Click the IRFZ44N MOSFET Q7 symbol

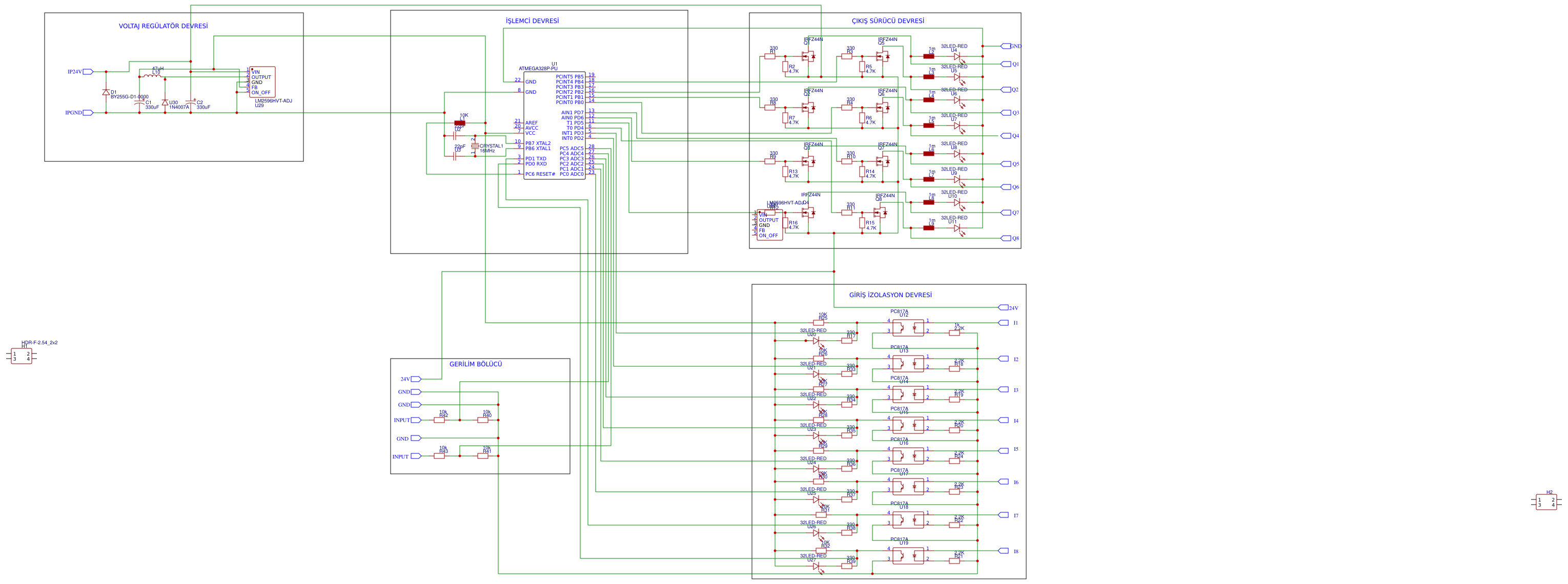click(883, 161)
